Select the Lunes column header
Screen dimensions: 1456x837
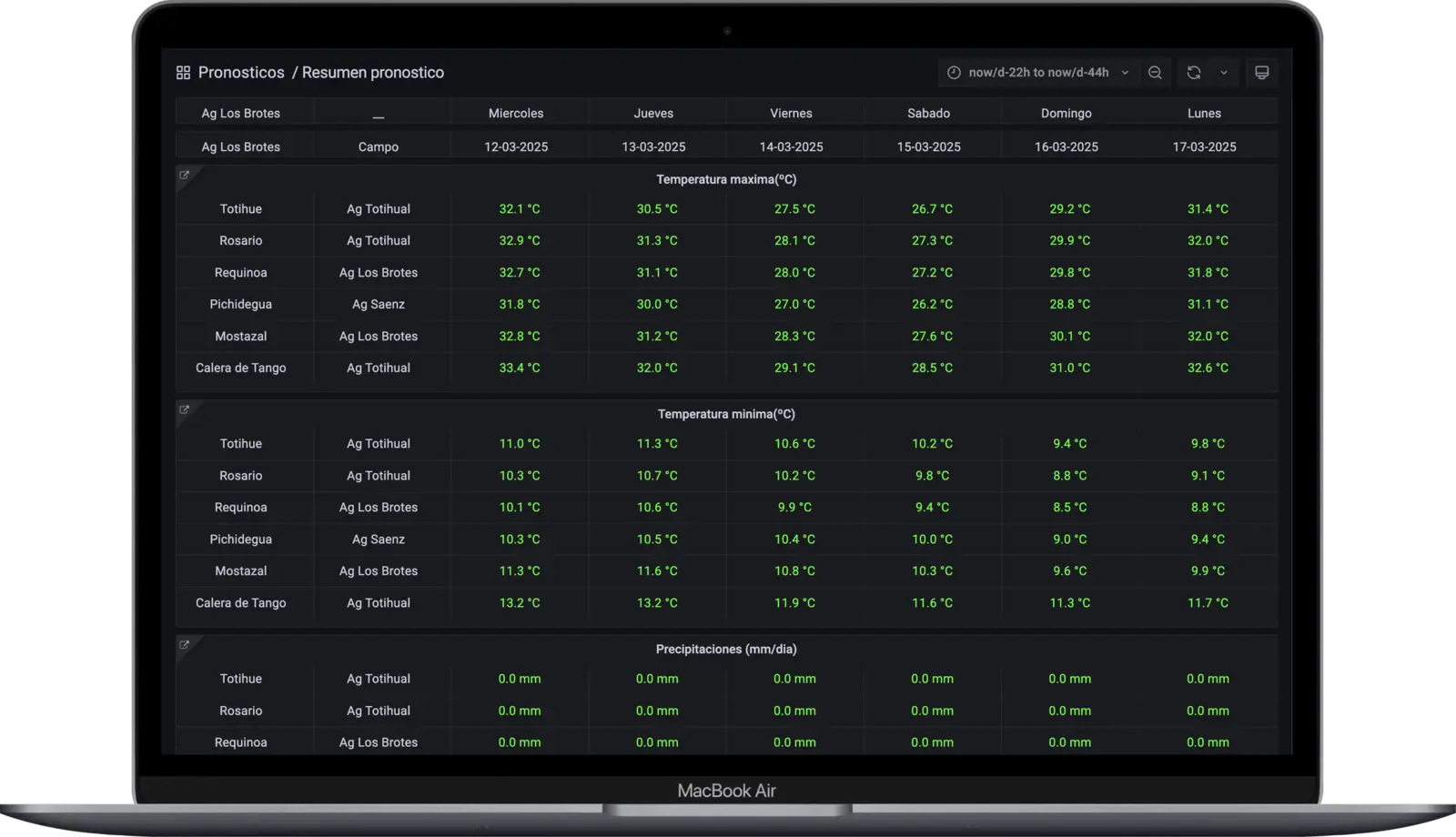(1204, 114)
